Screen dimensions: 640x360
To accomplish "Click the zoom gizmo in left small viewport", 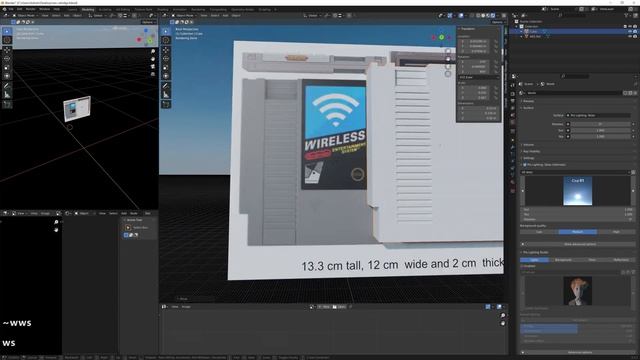I will pyautogui.click(x=153, y=51).
